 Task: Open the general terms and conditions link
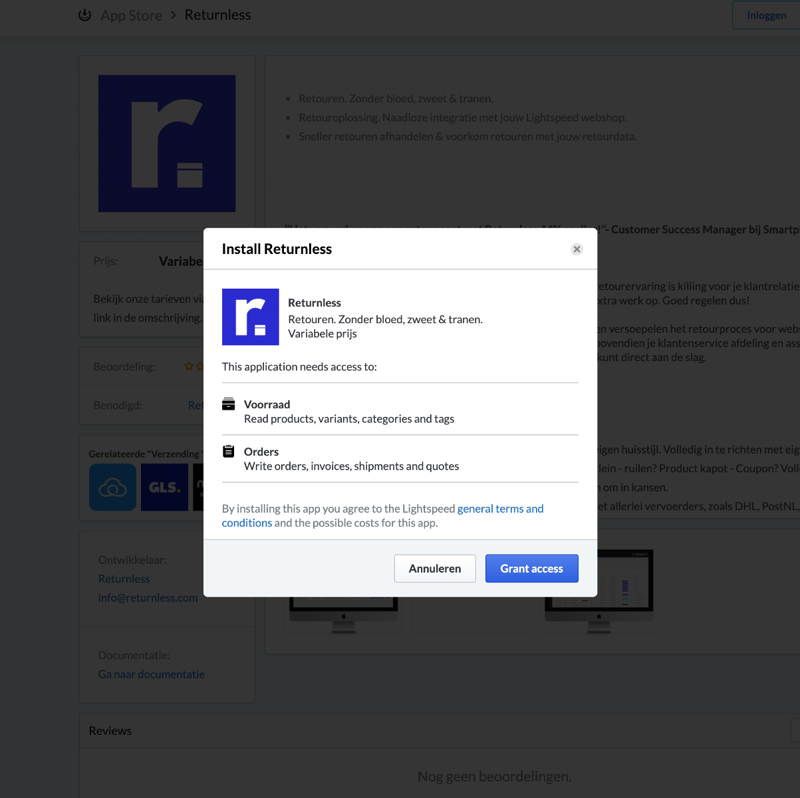point(383,515)
